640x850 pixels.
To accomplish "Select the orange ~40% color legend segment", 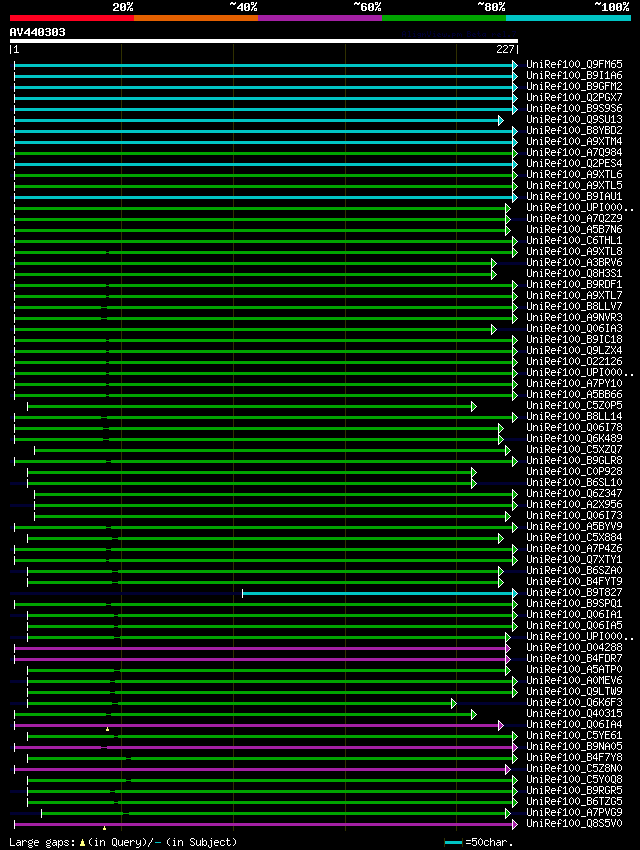I will (196, 18).
